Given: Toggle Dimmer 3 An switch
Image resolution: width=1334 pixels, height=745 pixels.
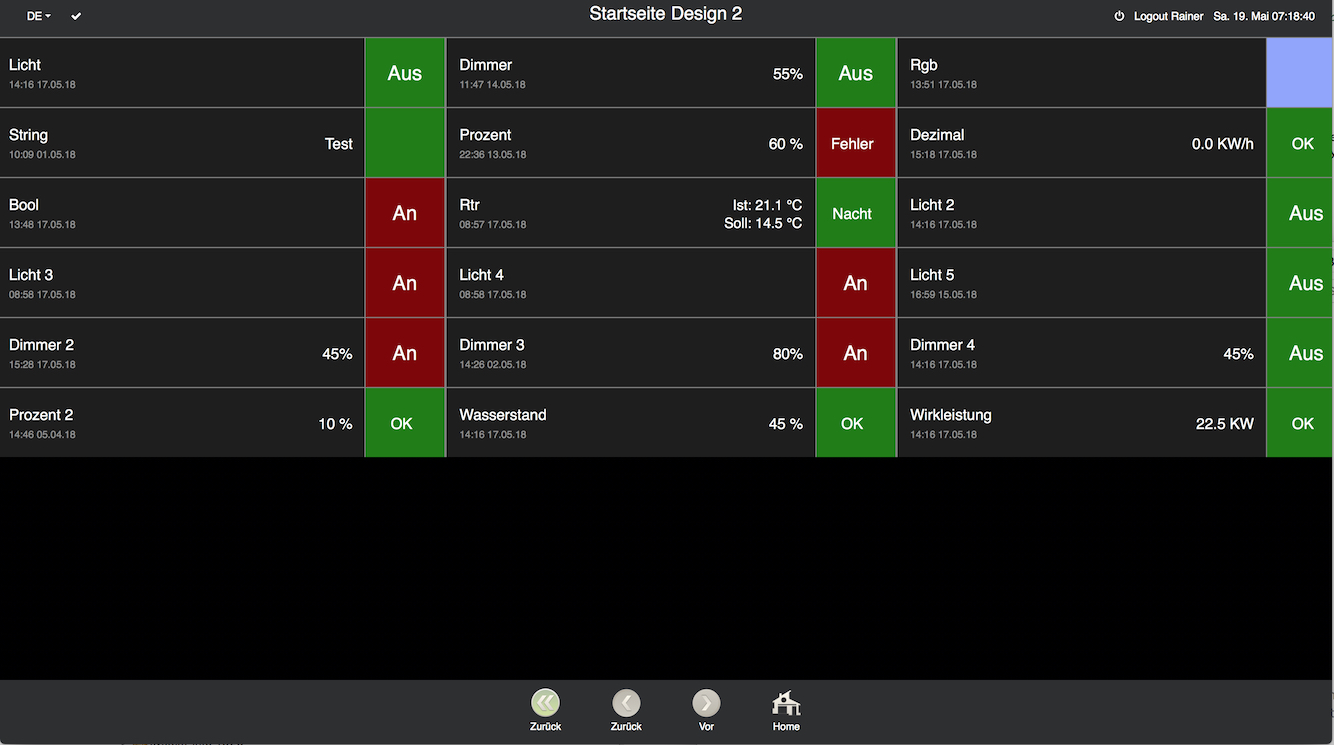Looking at the screenshot, I should [x=856, y=353].
